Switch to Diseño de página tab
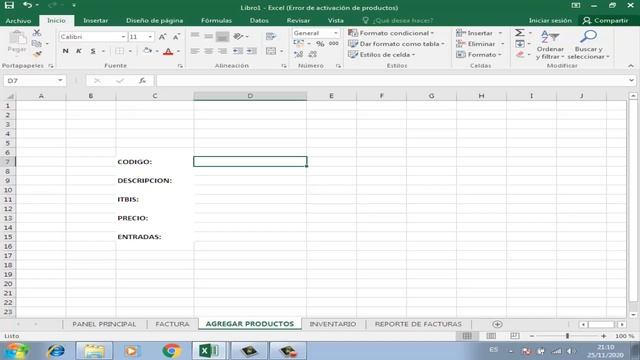Viewport: 640px width, 360px height. [x=154, y=20]
